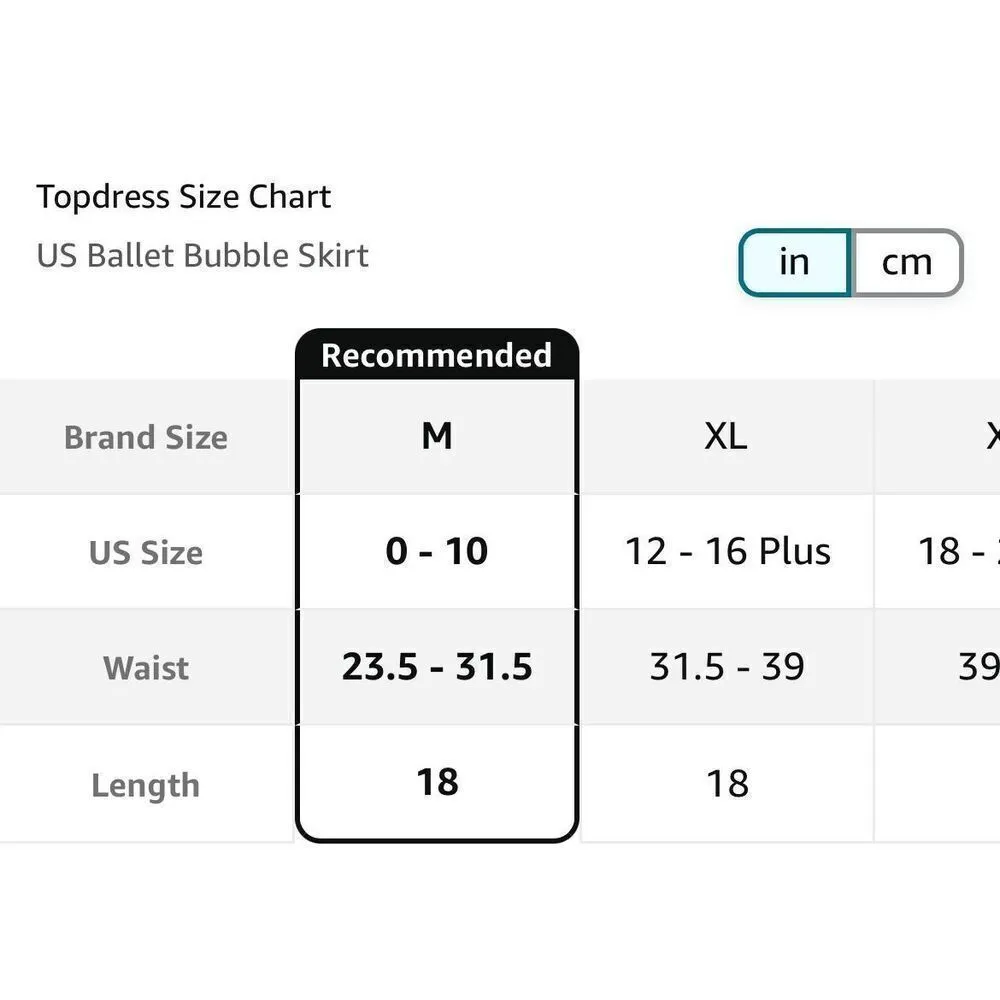Screen dimensions: 1000x1000
Task: Select the XL brand size column
Action: tap(726, 437)
